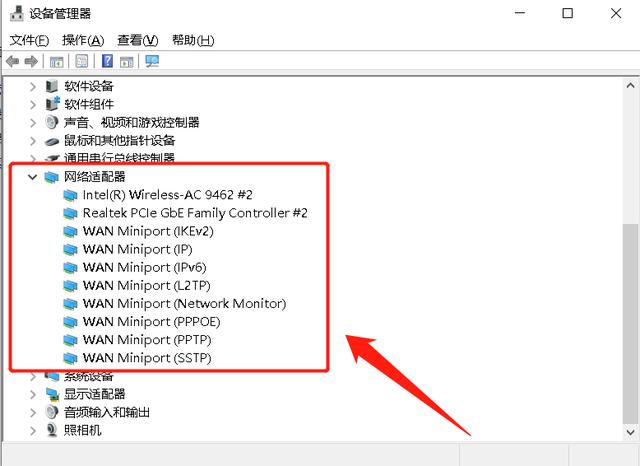
Task: Click the WAN Miniport (L2TP) adapter icon
Action: click(70, 286)
